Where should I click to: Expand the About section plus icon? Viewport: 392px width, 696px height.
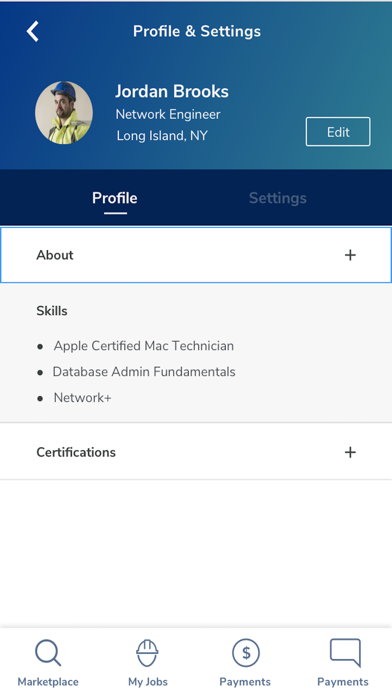[x=350, y=255]
